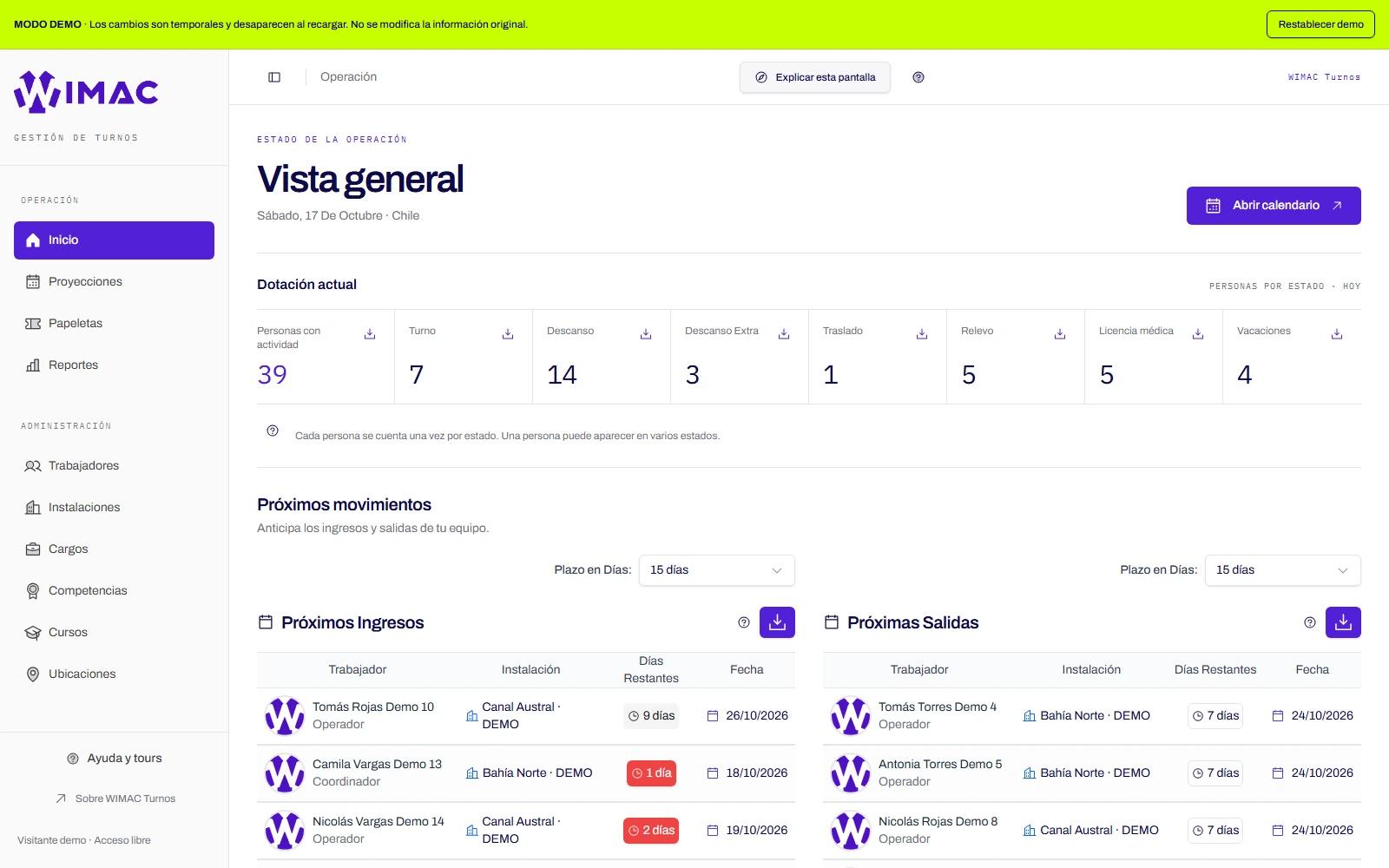This screenshot has width=1389, height=868.
Task: Click Restablecer demo button
Action: 1320,24
